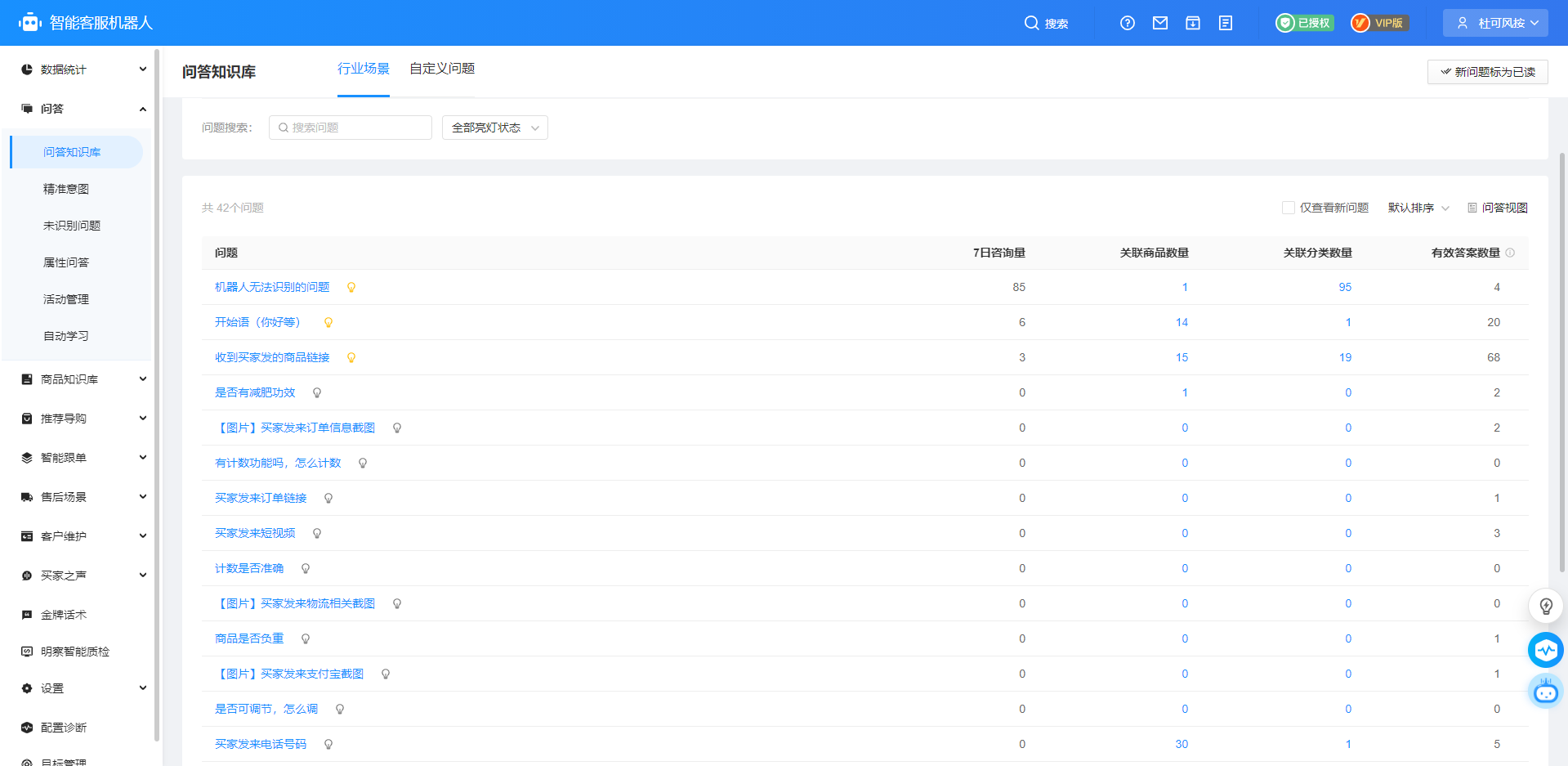Click the 设置 gear icon
The height and width of the screenshot is (766, 1568).
pyautogui.click(x=27, y=688)
